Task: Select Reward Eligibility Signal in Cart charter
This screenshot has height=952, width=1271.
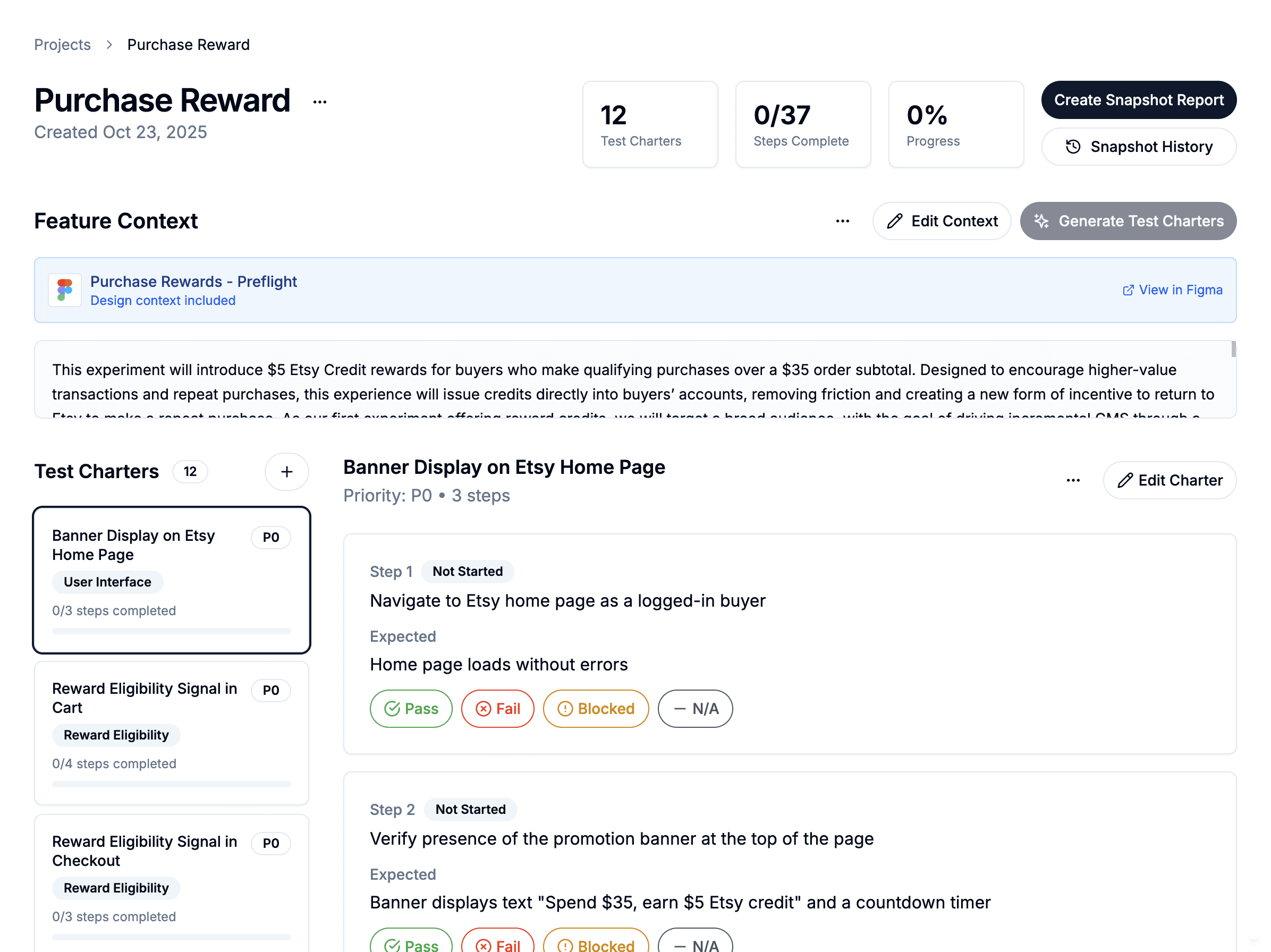Action: 171,733
